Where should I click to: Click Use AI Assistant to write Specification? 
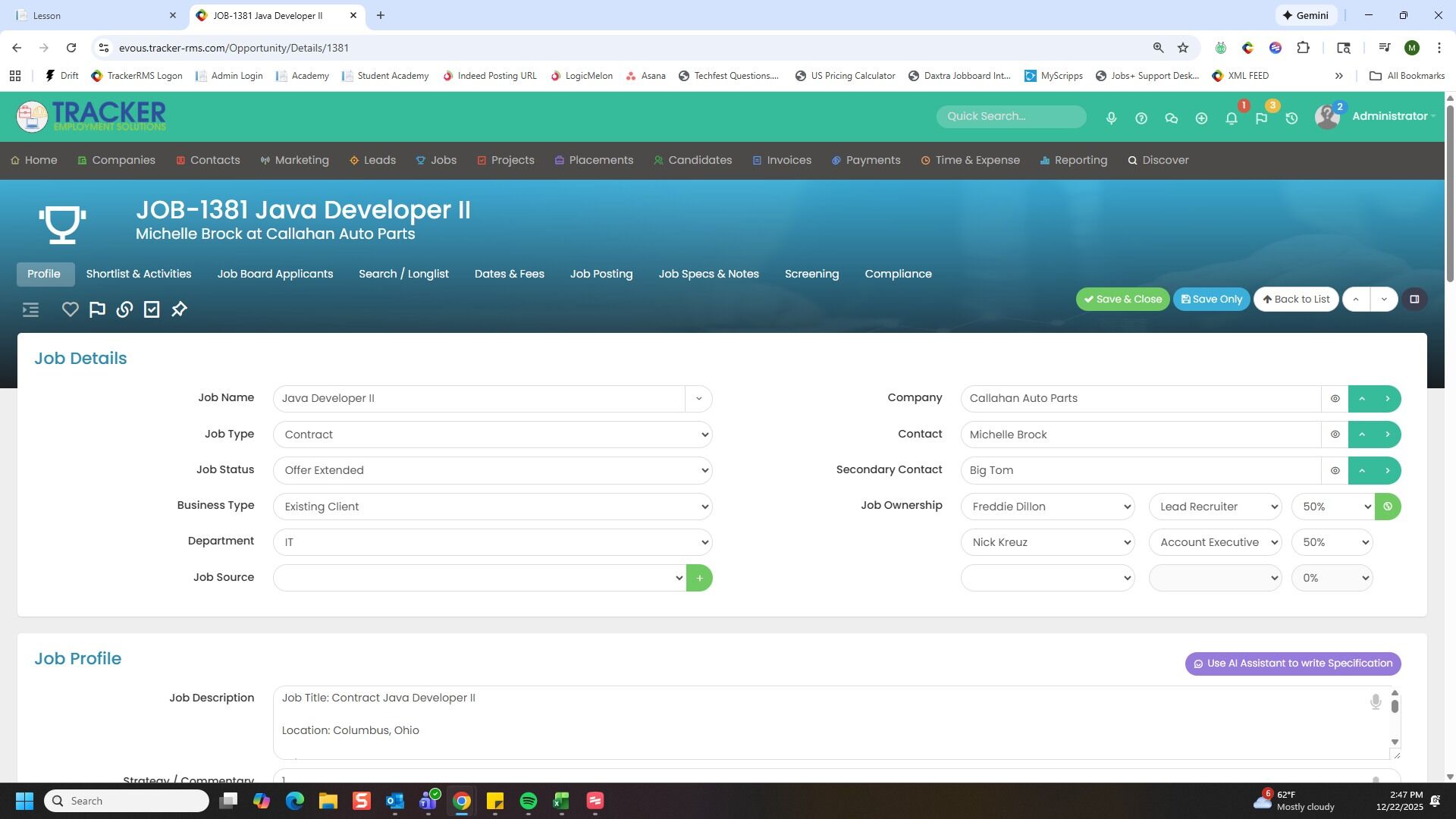tap(1292, 664)
